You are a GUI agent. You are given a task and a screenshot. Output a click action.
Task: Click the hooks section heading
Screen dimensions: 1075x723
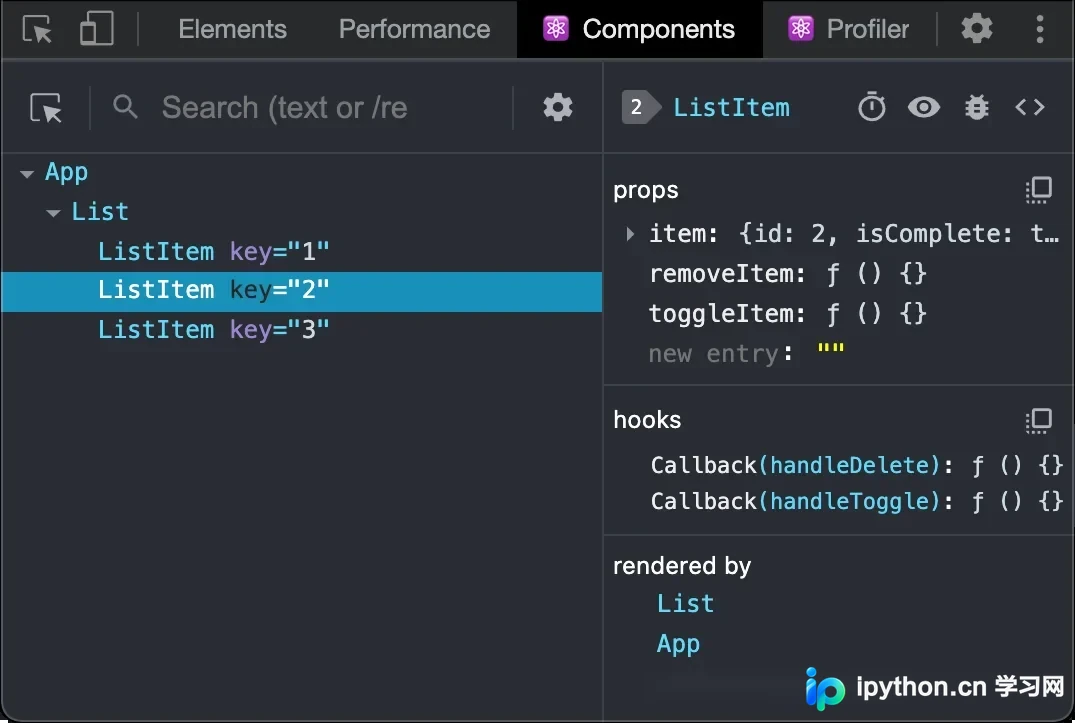point(647,419)
